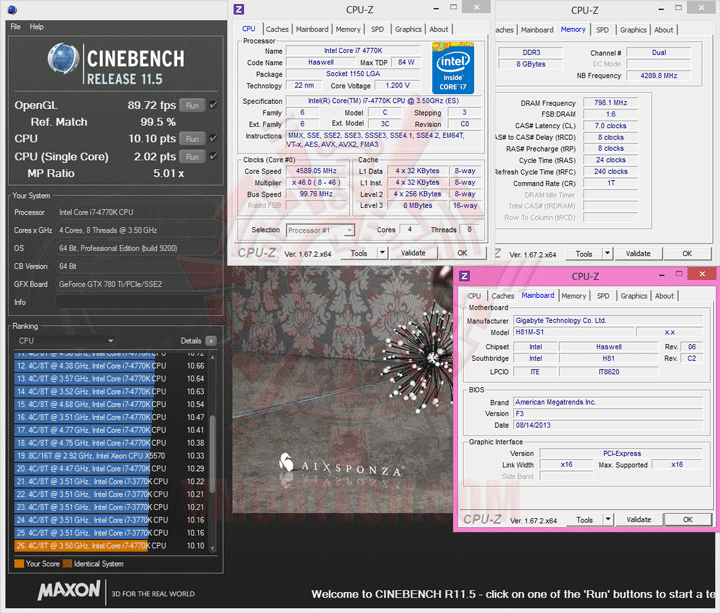
Task: Click the pink CPU-Z window title icon
Action: point(464,276)
